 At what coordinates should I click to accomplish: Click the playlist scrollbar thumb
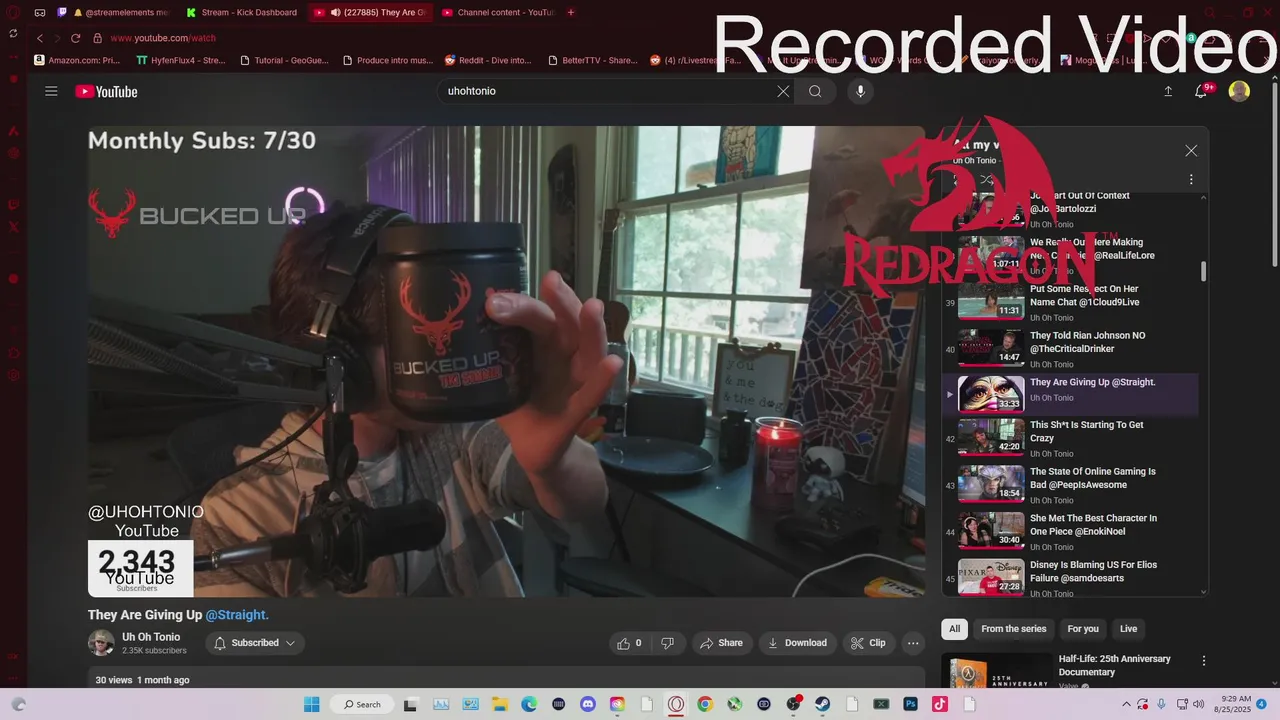[x=1203, y=271]
